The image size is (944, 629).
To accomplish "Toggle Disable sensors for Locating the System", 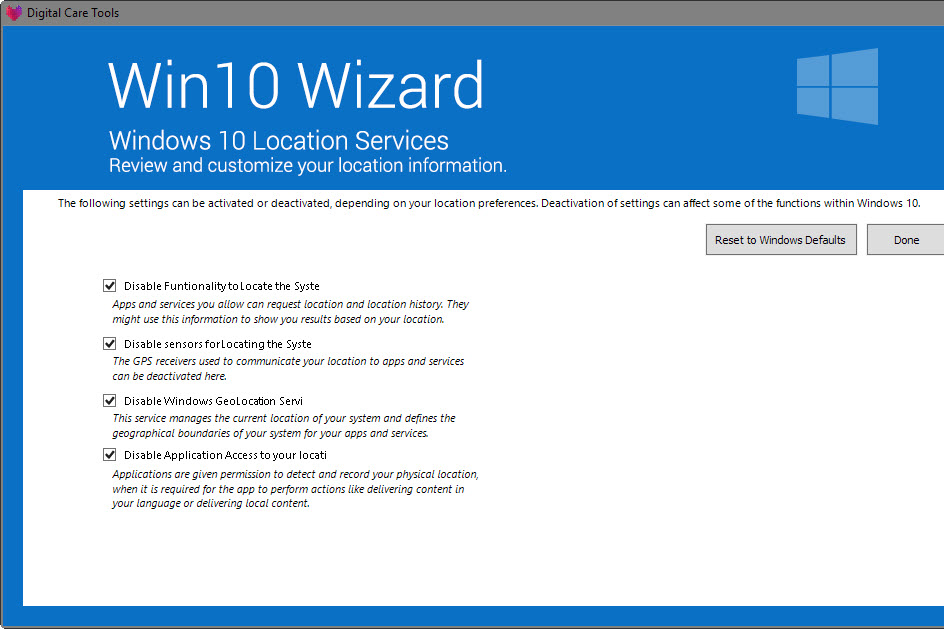I will [110, 344].
